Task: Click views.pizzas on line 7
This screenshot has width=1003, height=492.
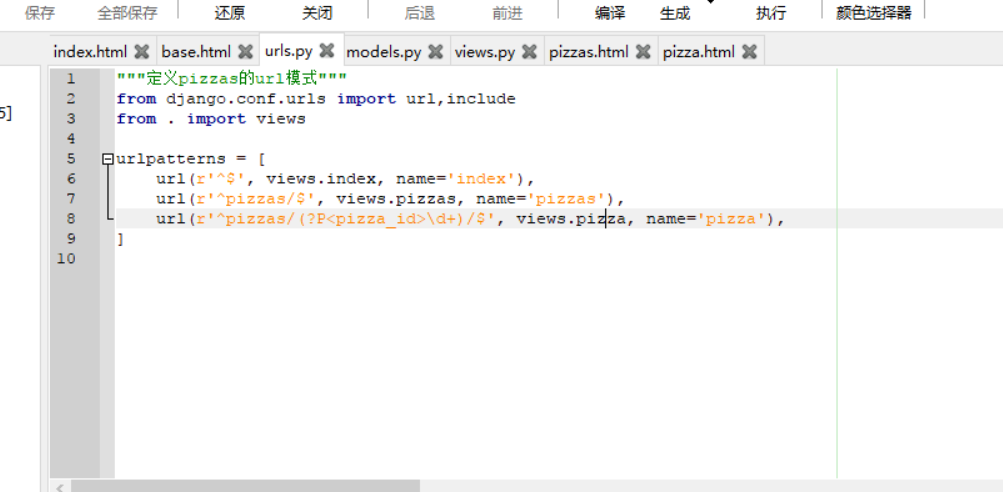Action: point(395,199)
